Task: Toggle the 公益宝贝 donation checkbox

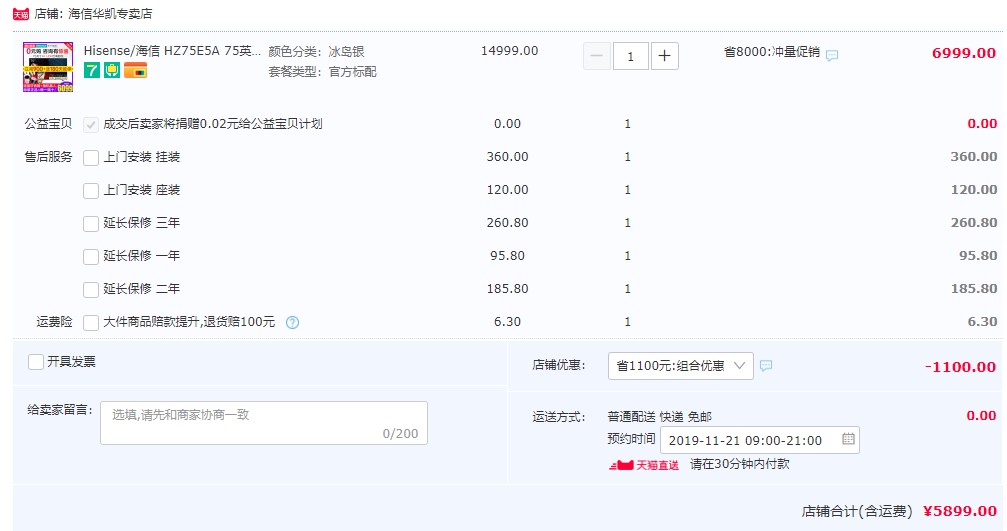Action: pos(91,125)
